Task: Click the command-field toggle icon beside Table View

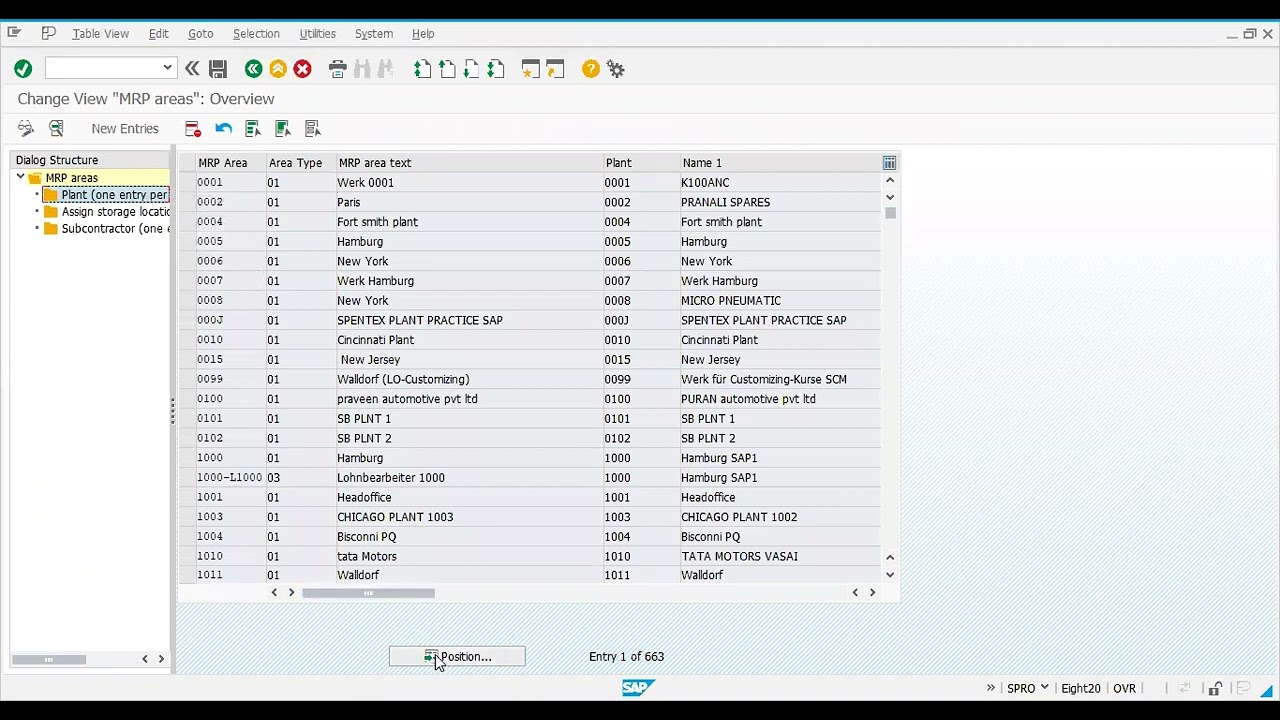Action: click(x=48, y=33)
